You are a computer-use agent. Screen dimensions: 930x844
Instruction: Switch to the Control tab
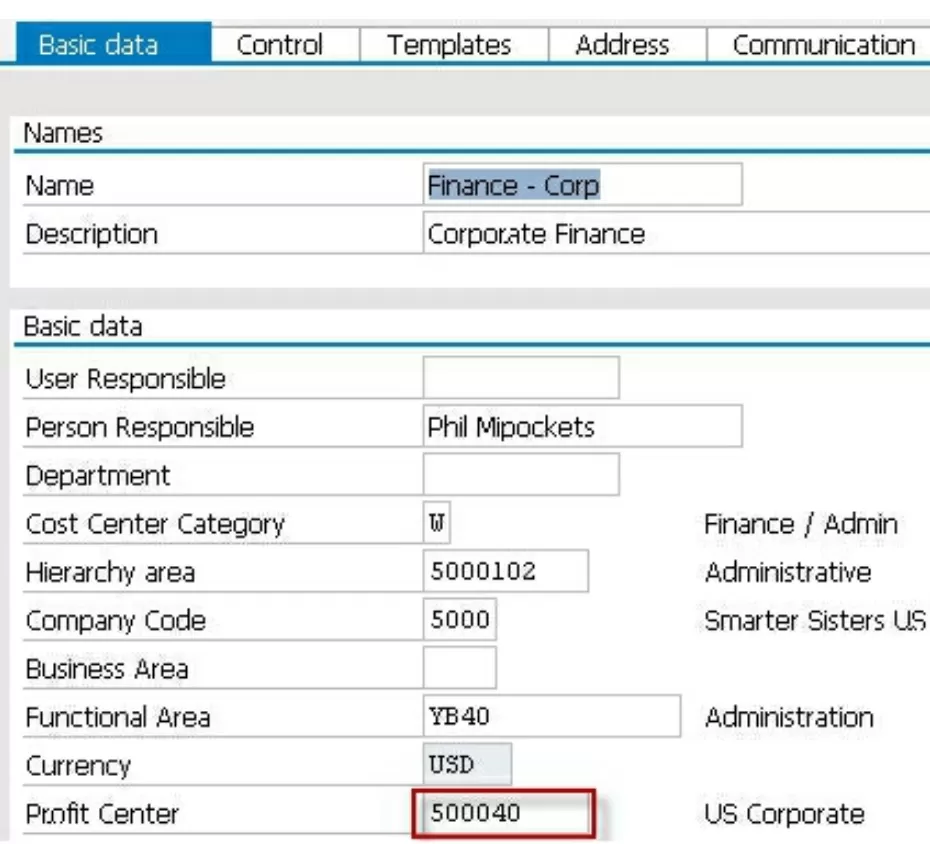pos(279,45)
